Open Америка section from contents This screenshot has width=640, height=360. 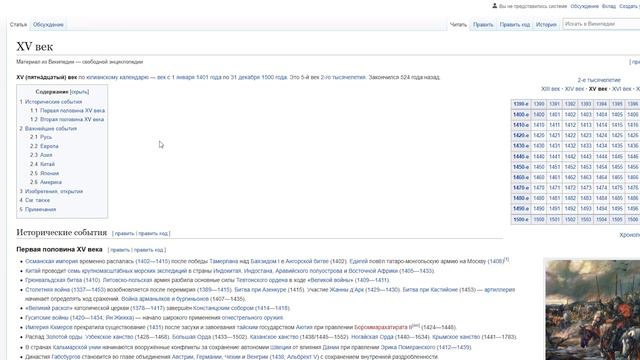[x=51, y=182]
